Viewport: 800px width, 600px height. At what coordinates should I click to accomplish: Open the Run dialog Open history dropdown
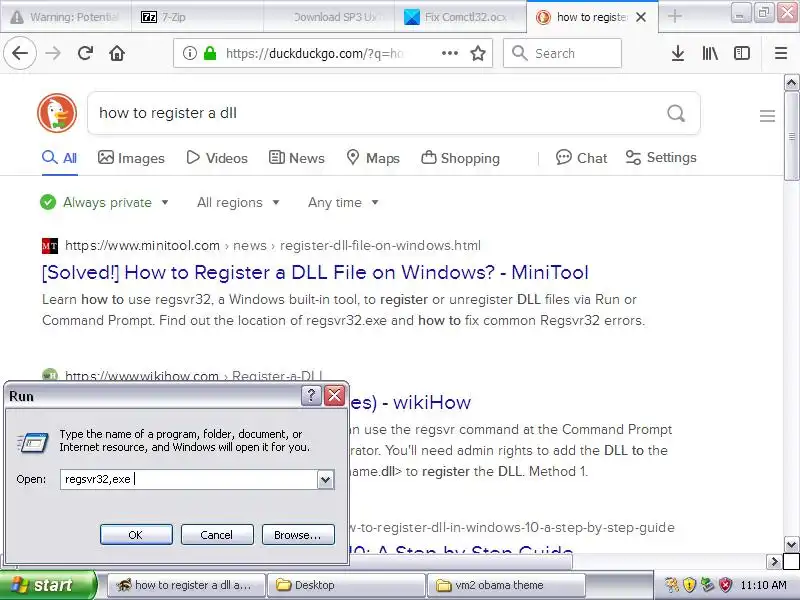click(x=325, y=480)
